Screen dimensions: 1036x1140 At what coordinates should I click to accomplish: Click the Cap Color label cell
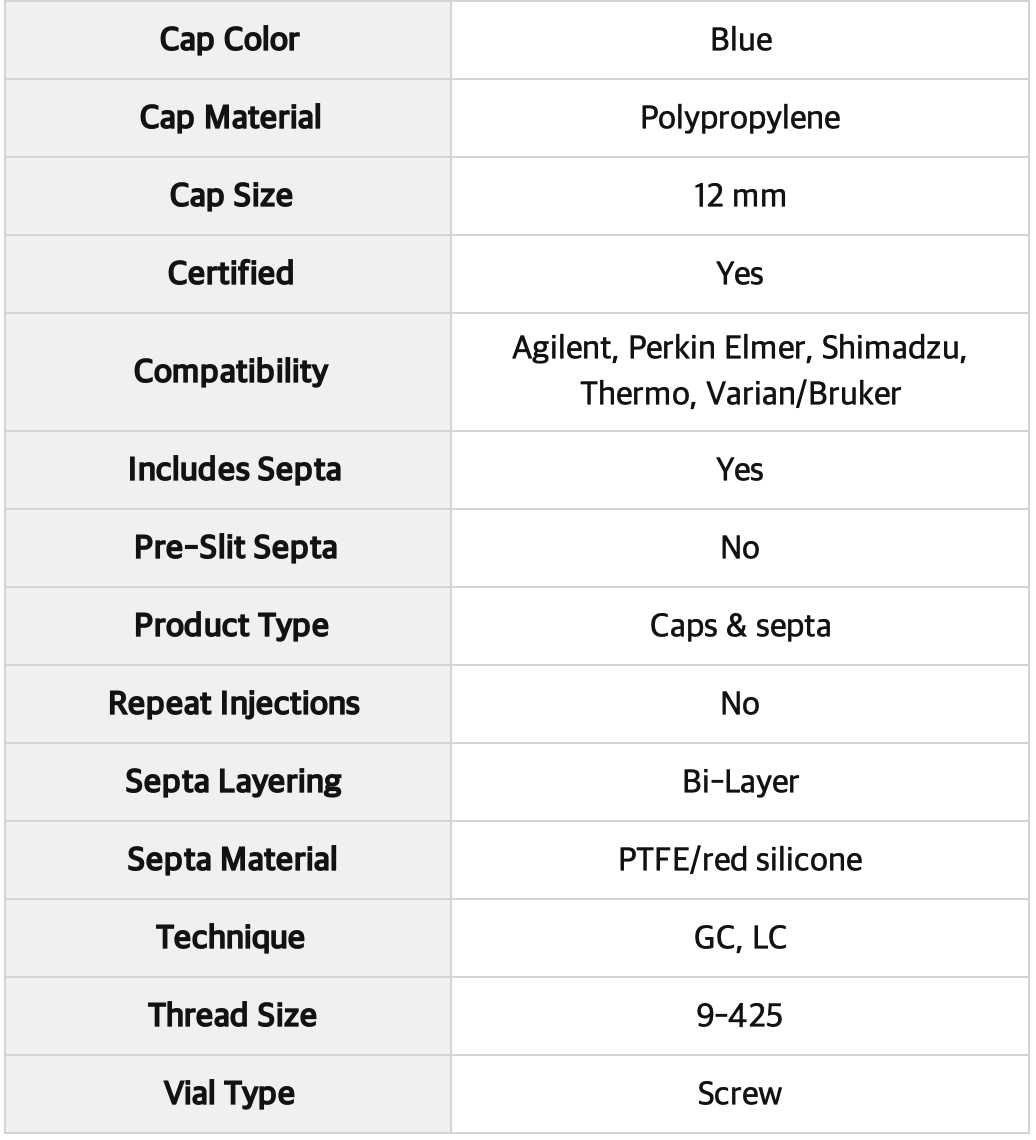(228, 39)
